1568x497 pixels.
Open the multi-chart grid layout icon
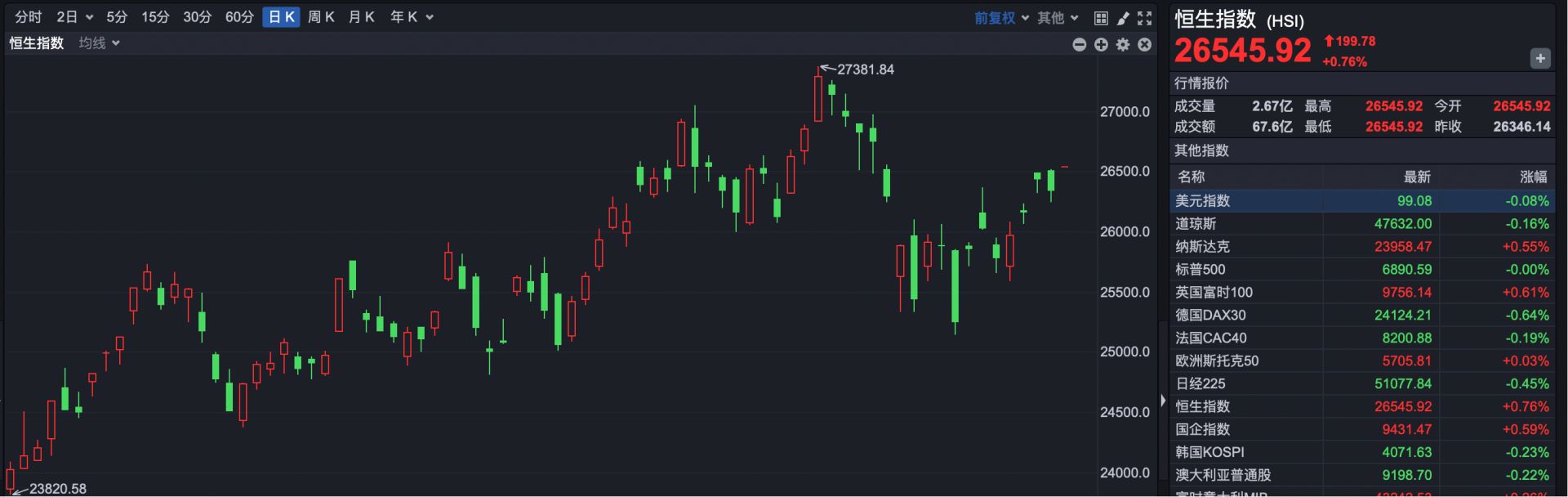(1101, 18)
